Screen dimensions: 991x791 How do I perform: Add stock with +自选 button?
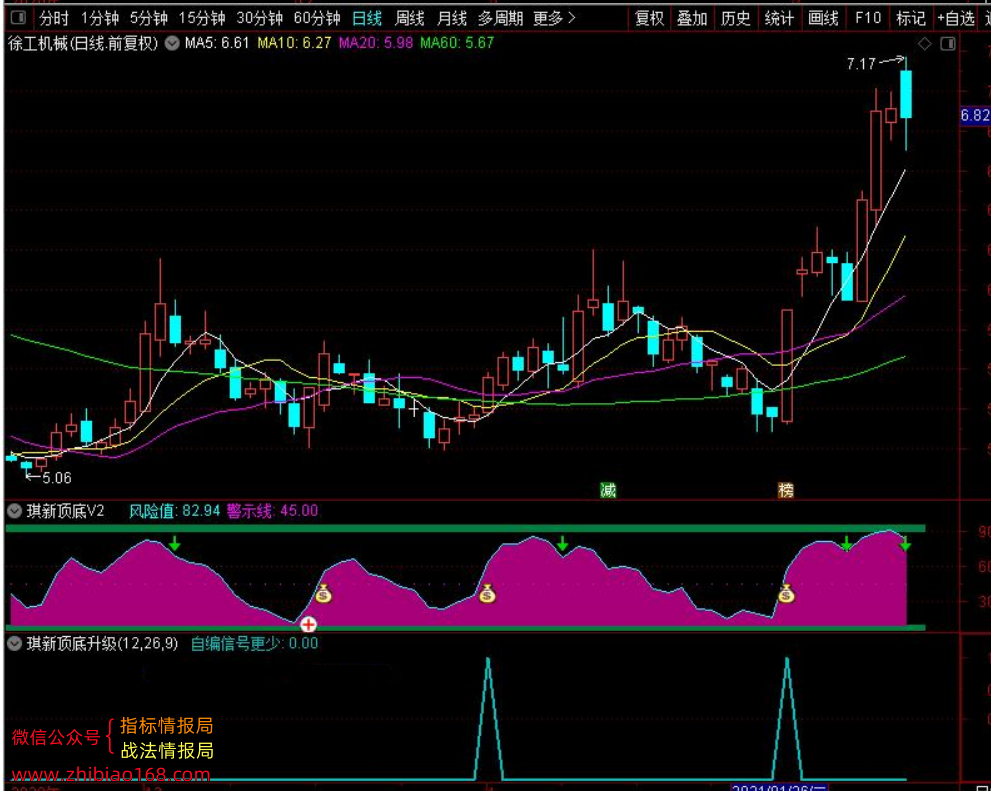(956, 18)
